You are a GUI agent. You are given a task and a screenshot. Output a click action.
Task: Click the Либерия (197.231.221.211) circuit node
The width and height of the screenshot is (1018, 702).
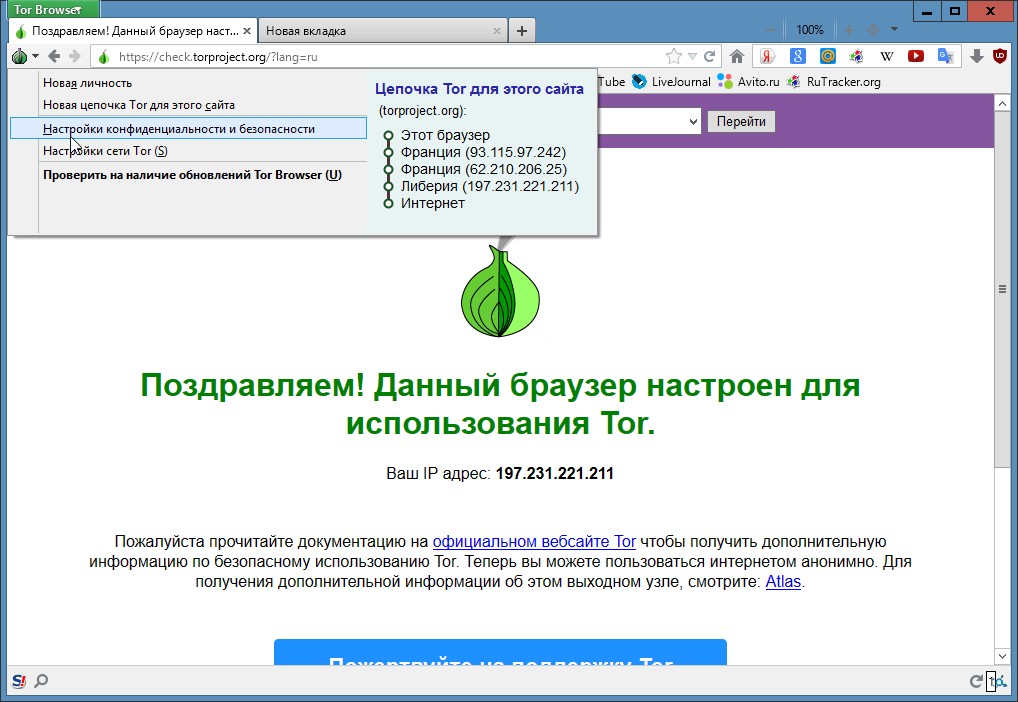pyautogui.click(x=490, y=186)
